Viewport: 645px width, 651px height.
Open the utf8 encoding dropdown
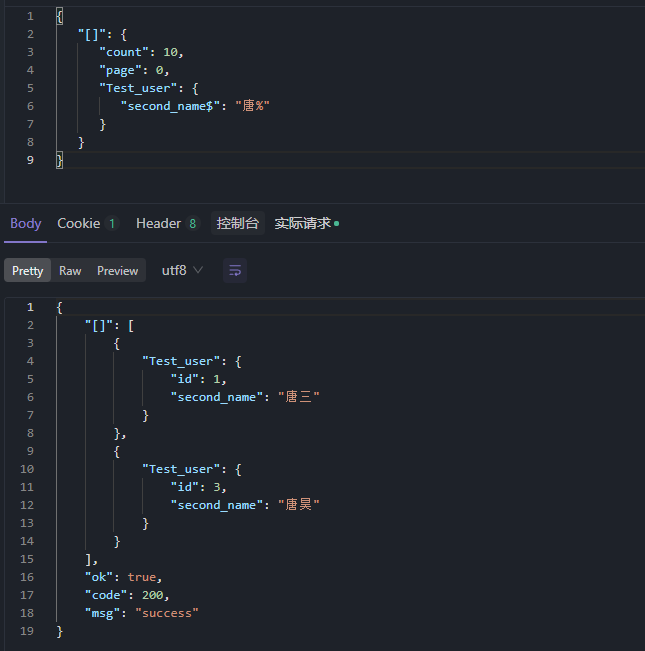click(x=182, y=271)
